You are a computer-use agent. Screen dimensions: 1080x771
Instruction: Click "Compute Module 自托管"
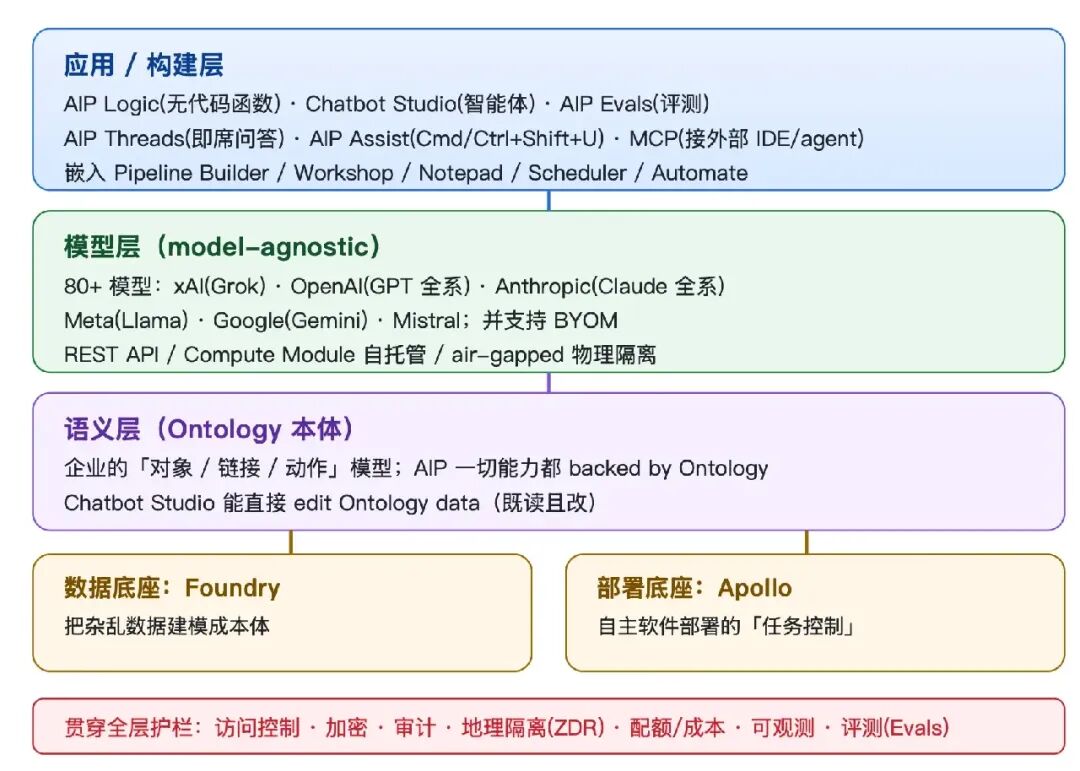tap(305, 355)
